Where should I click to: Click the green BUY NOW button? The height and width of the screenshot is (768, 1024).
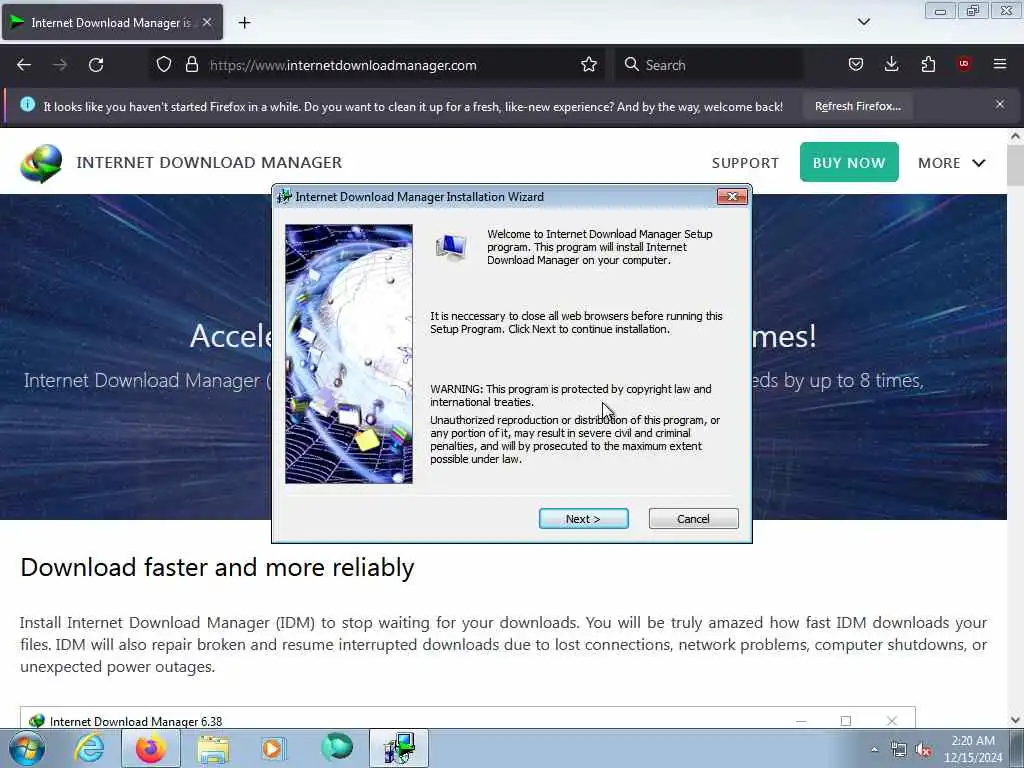coord(849,162)
